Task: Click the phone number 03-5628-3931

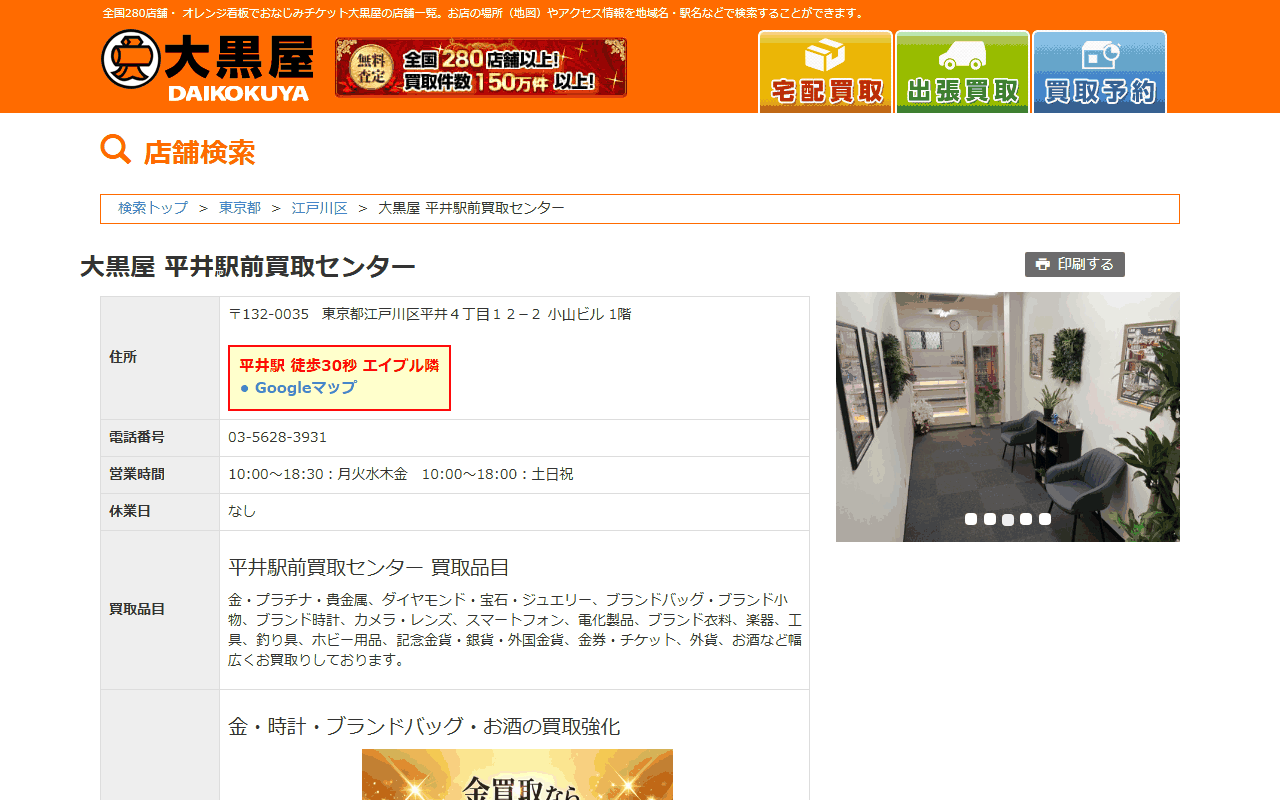Action: [x=277, y=437]
